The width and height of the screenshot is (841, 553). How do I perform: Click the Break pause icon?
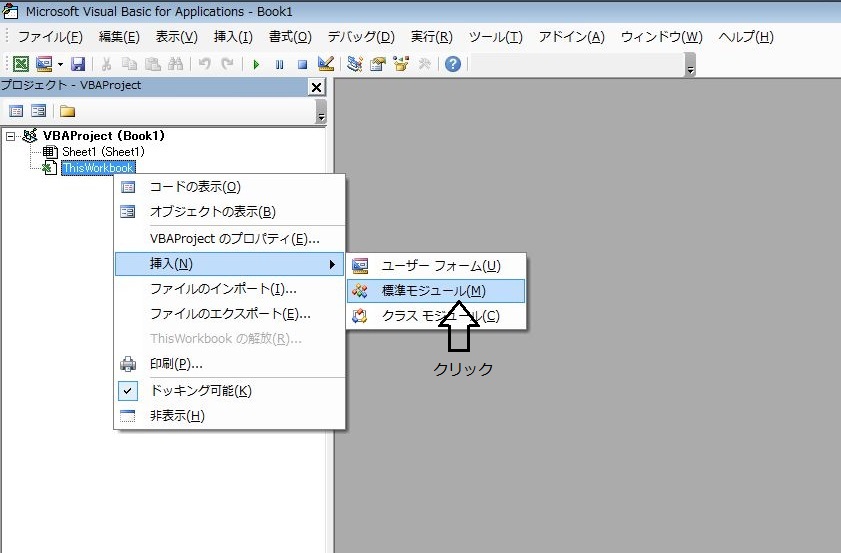click(279, 64)
